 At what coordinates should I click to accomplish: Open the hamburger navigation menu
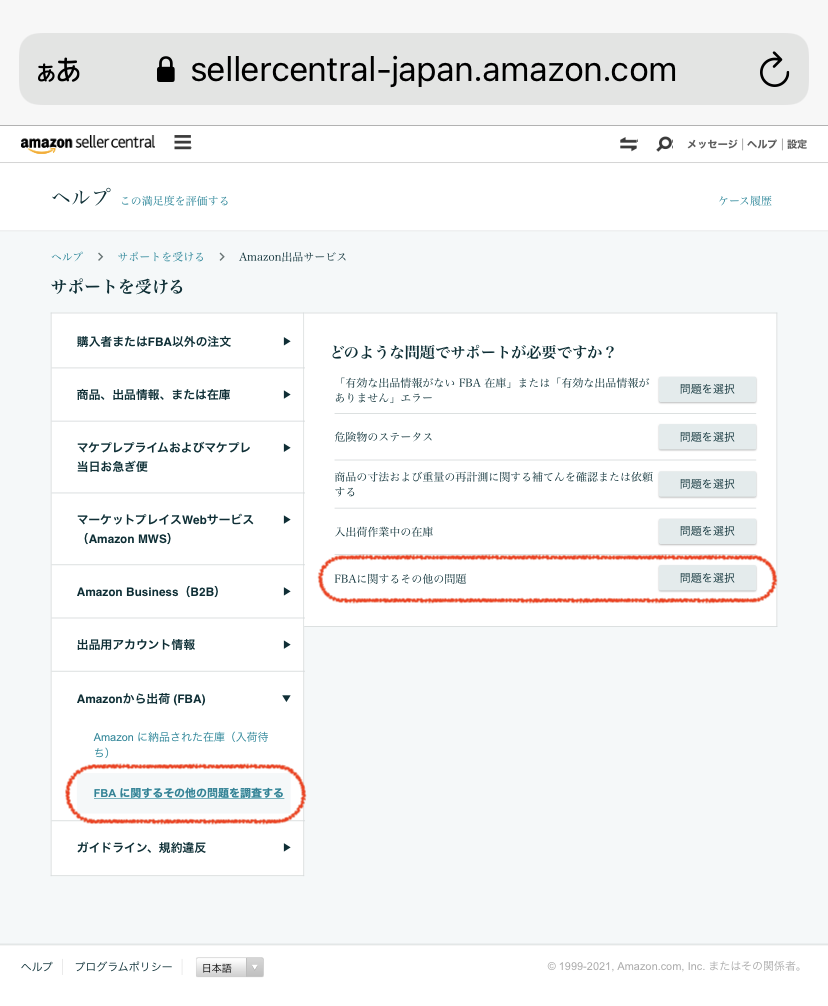tap(182, 142)
